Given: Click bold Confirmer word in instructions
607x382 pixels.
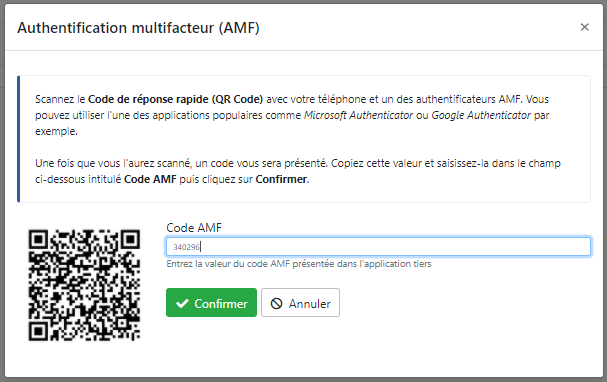Looking at the screenshot, I should click(x=281, y=179).
